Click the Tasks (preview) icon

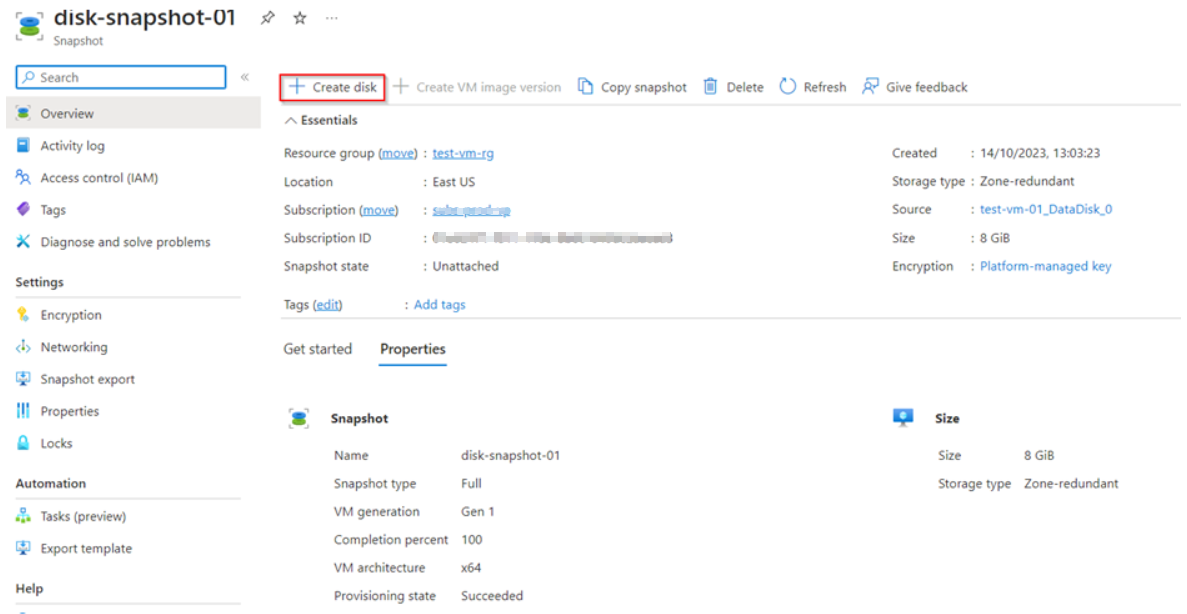(x=23, y=516)
